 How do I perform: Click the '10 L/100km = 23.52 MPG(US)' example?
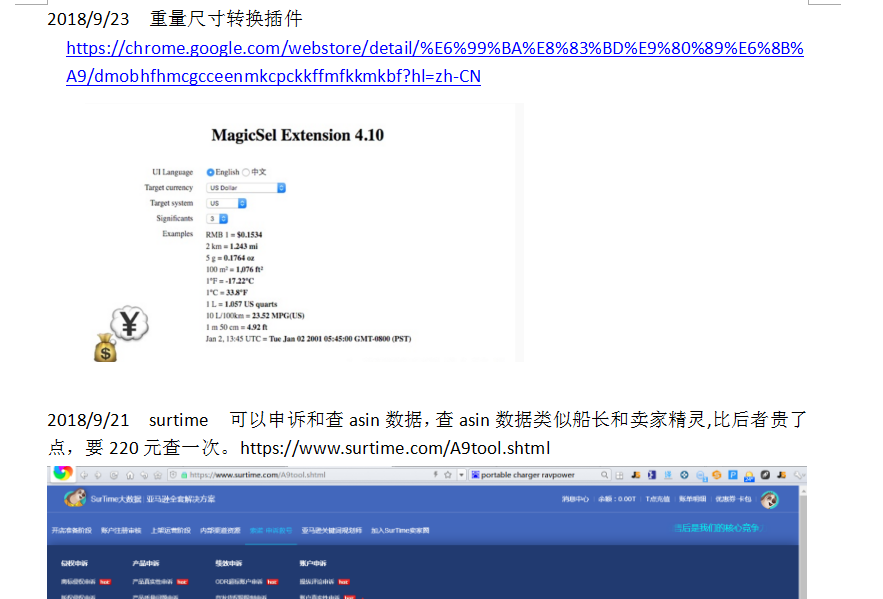[x=255, y=315]
